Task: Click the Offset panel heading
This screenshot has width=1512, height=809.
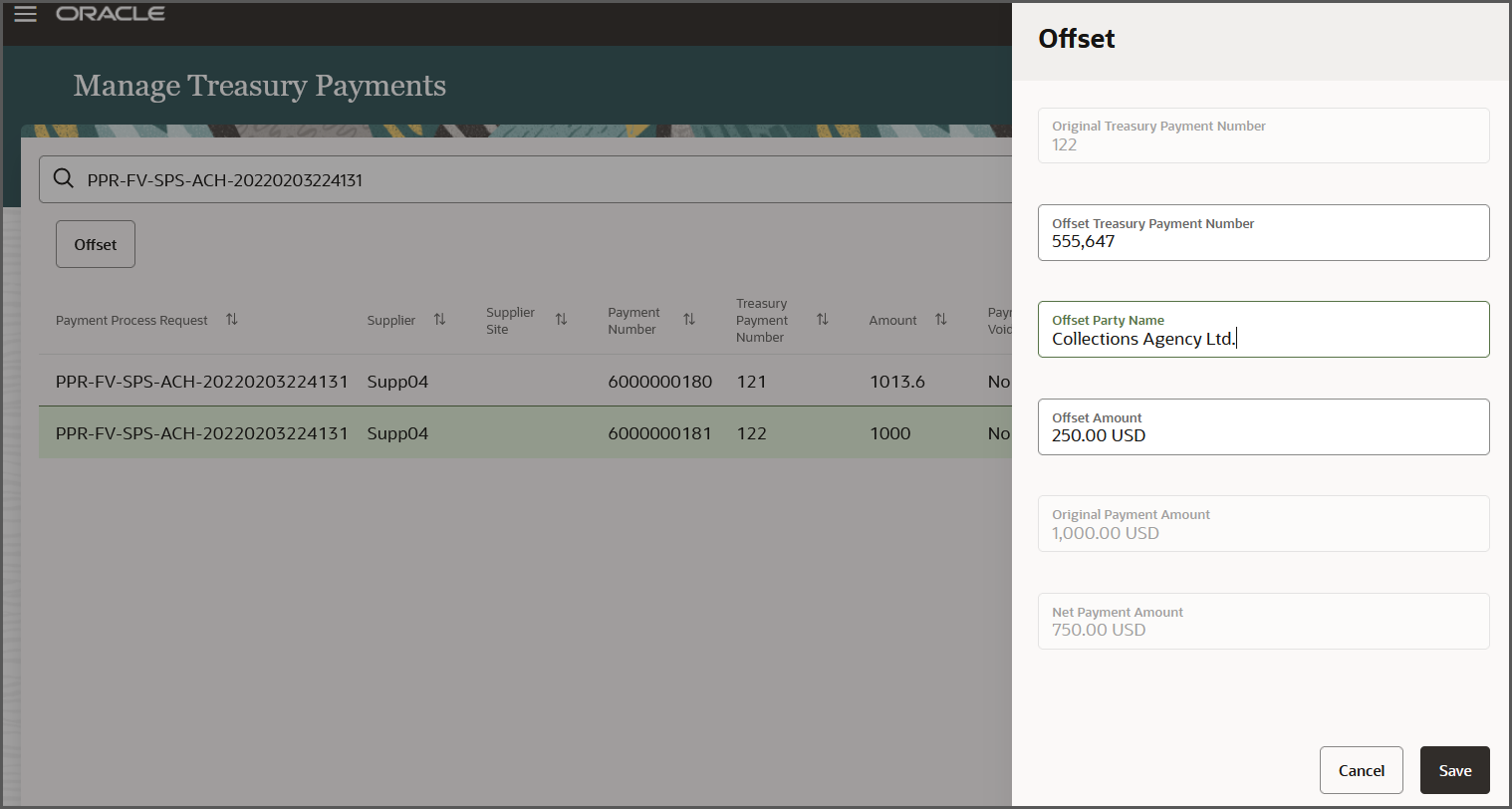Action: coord(1076,39)
